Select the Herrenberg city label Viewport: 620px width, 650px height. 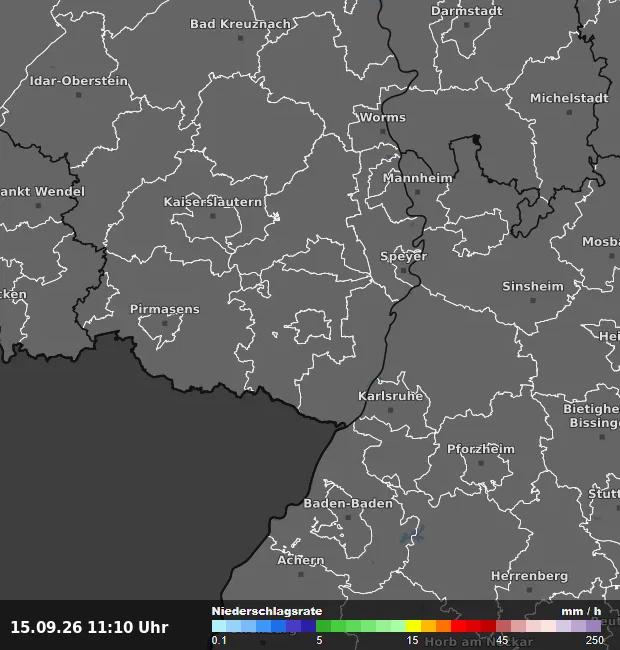529,576
